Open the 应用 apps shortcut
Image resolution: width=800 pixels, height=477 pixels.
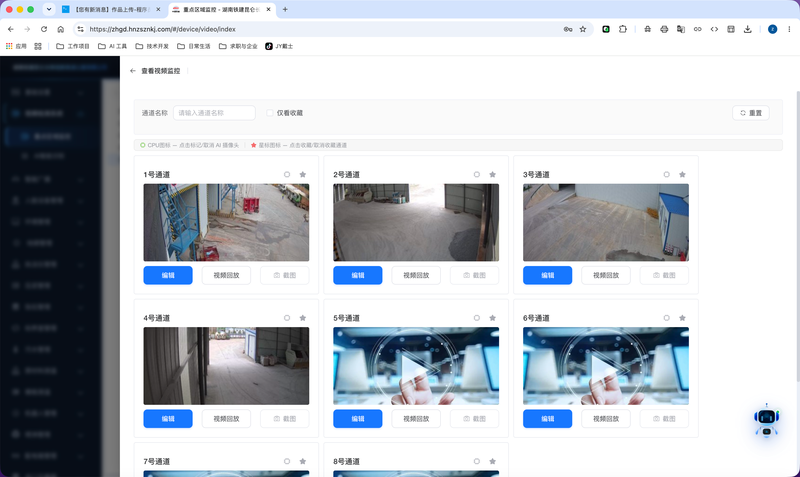pos(16,46)
